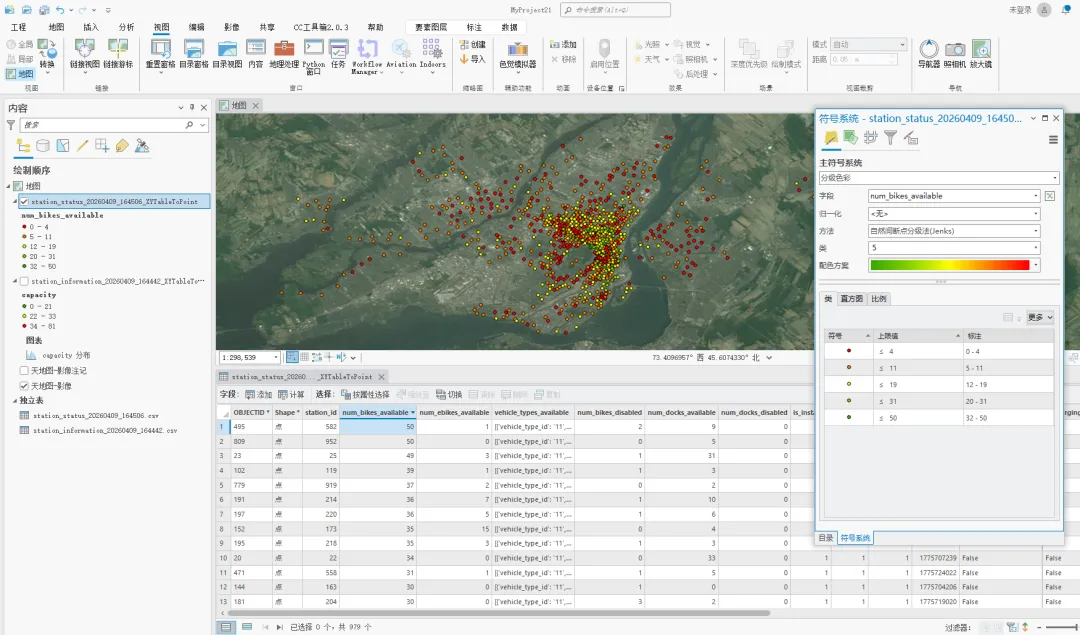
Task: Open the classification method (Jenks) dropdown
Action: 1035,231
